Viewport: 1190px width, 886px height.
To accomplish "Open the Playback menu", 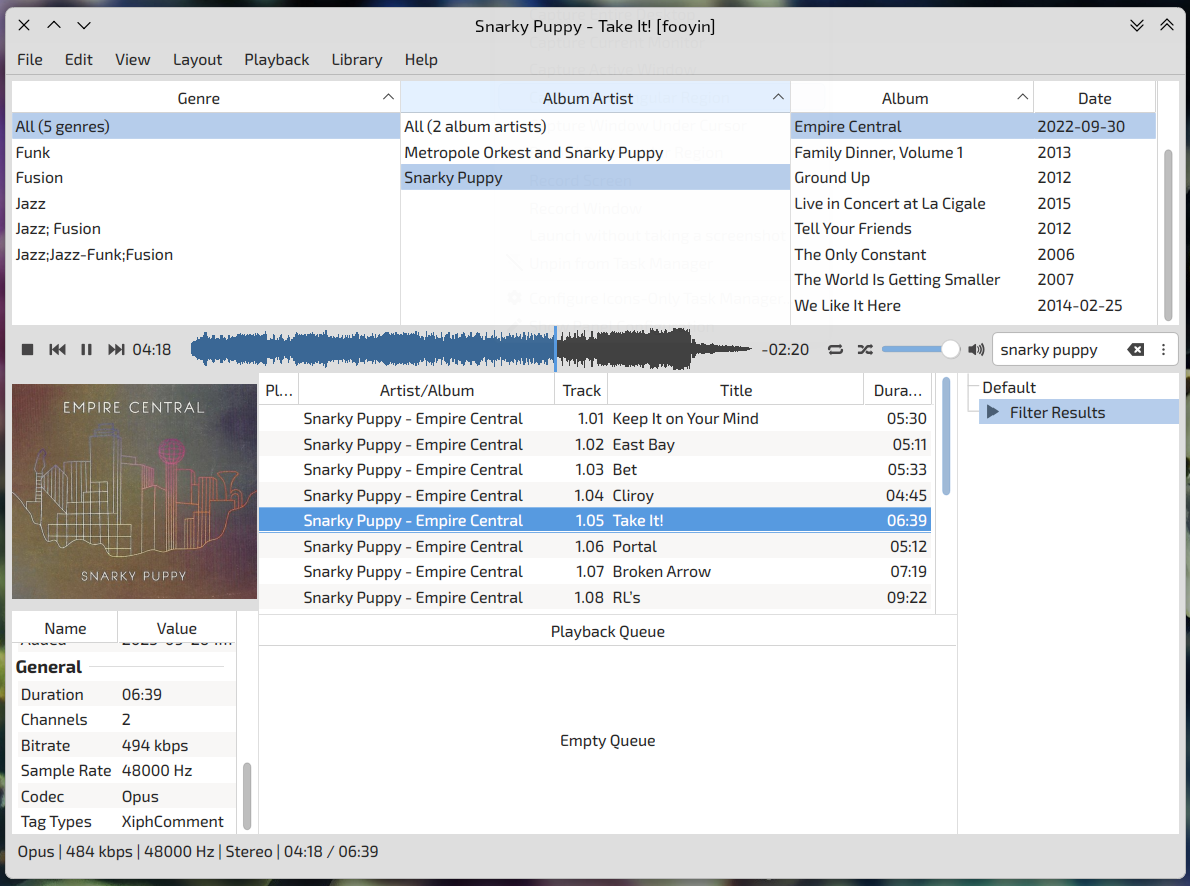I will (x=276, y=59).
